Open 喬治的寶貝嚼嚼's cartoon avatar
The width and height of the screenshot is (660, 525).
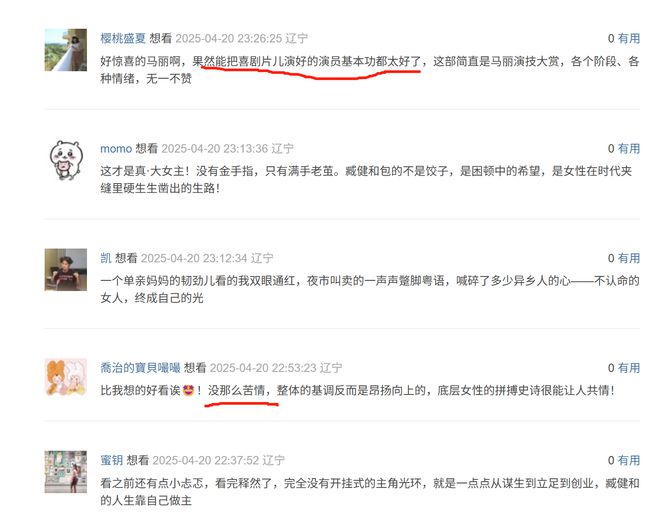pos(66,377)
